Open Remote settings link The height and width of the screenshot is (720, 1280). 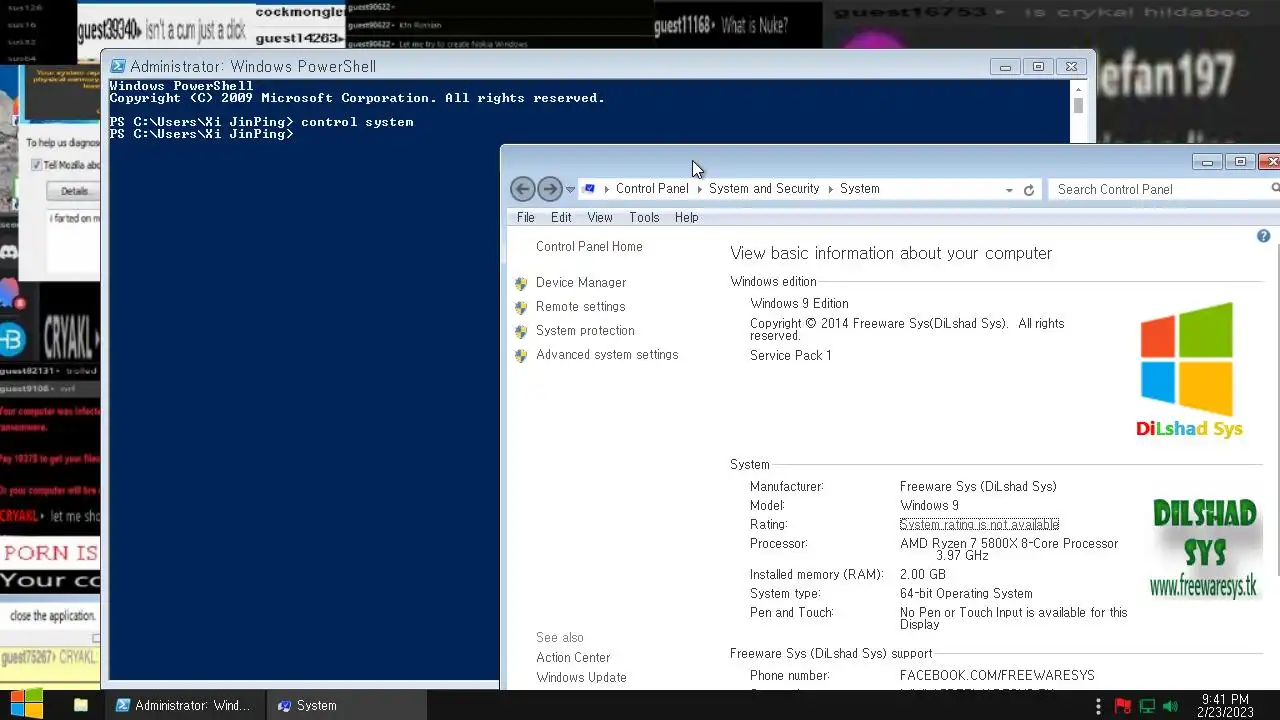tap(580, 306)
